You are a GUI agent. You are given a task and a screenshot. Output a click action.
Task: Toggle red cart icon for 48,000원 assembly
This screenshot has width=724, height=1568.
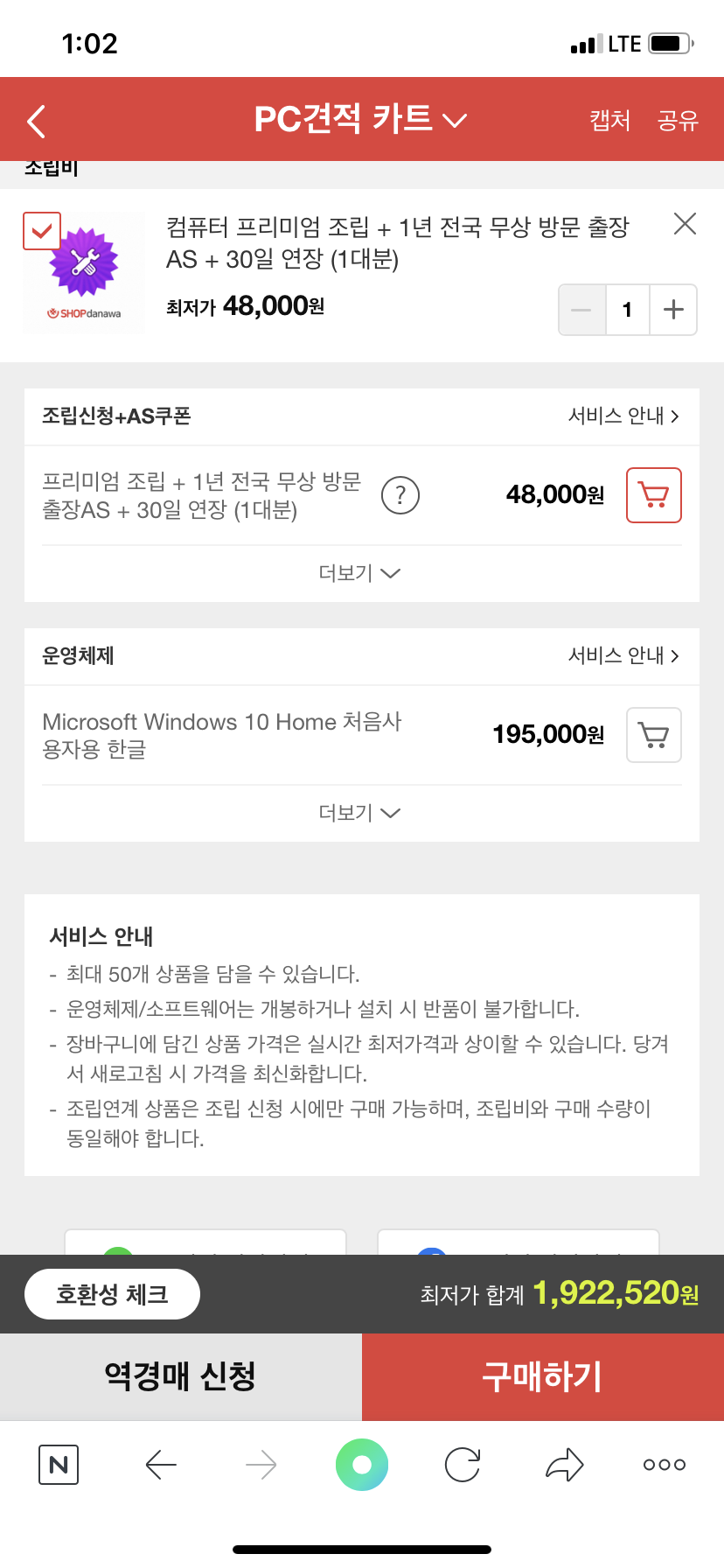click(654, 495)
